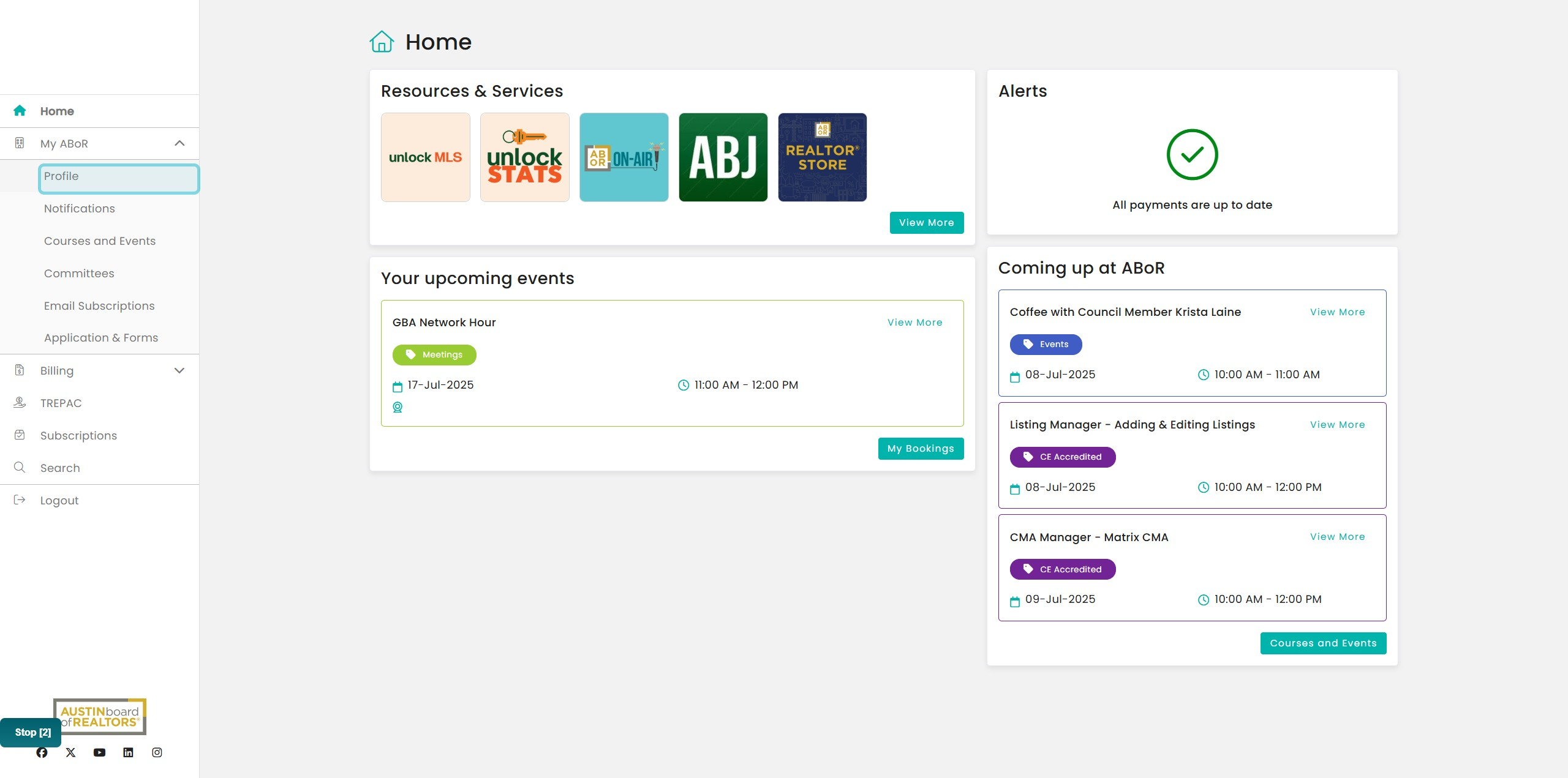Click the Facebook icon in sidebar footer
Image resolution: width=1568 pixels, height=778 pixels.
pos(42,752)
